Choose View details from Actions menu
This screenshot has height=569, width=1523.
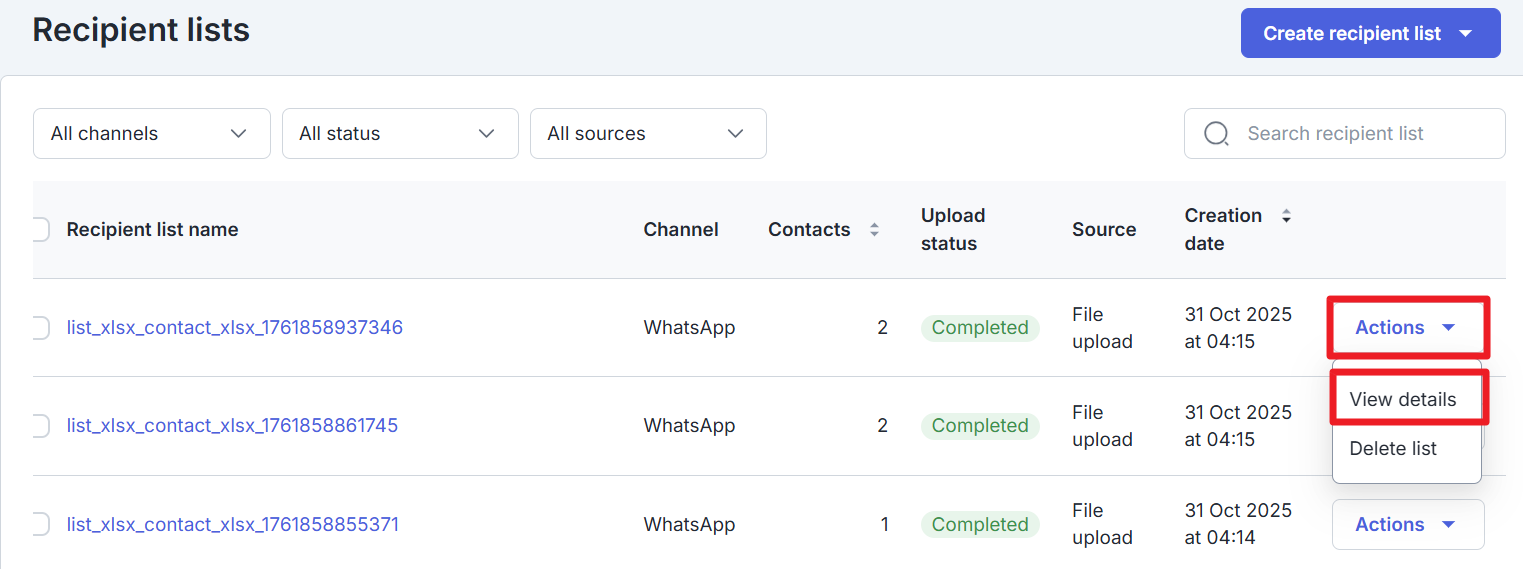tap(1402, 399)
